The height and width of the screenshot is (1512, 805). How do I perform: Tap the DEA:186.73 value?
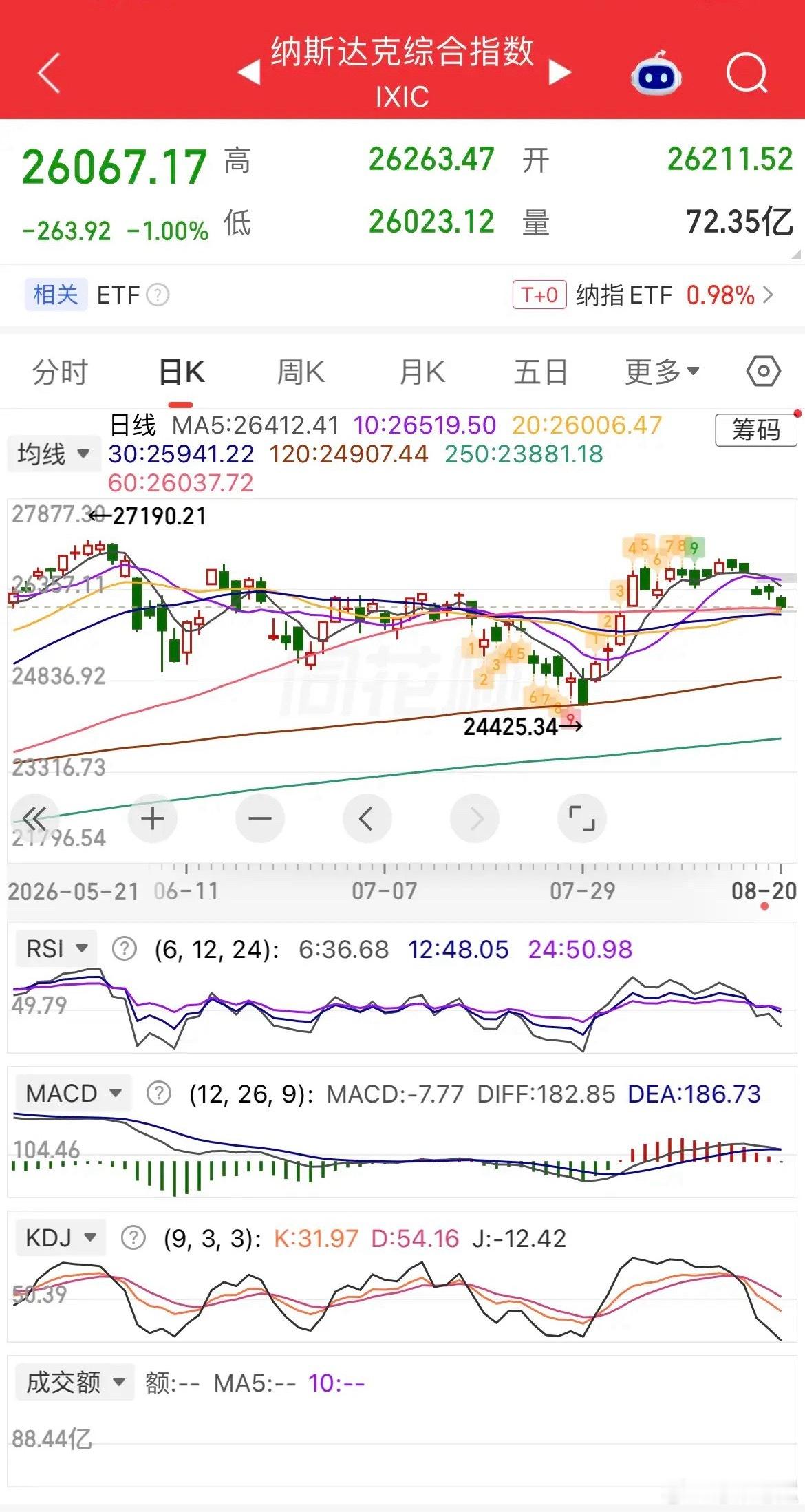click(x=694, y=1094)
